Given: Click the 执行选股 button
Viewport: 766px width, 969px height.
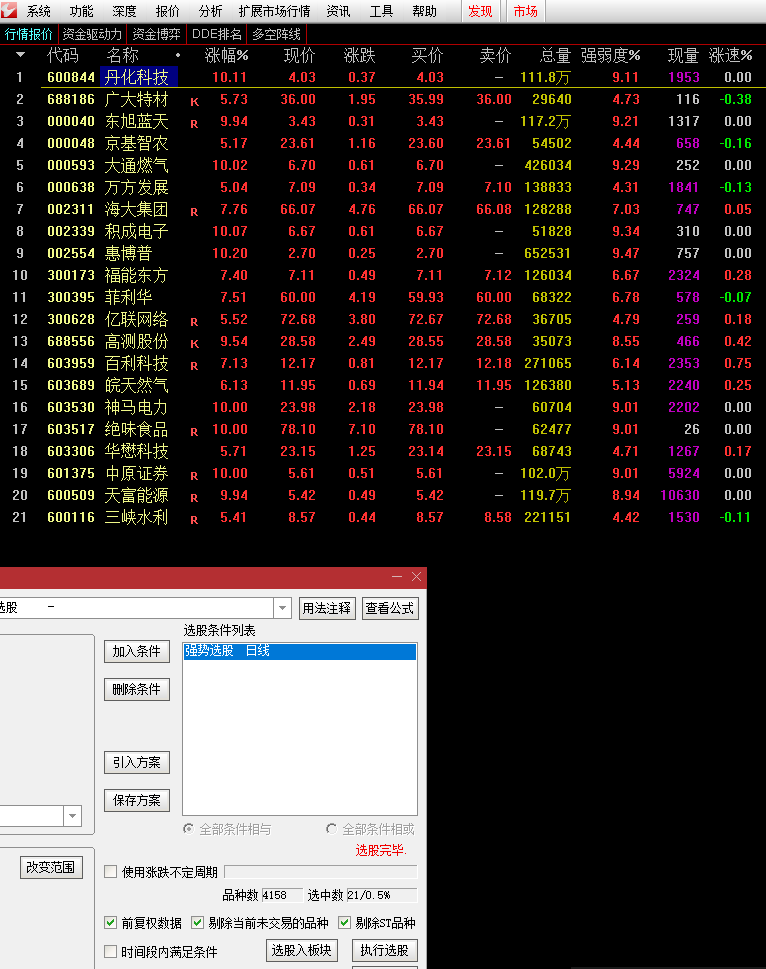Looking at the screenshot, I should point(384,950).
